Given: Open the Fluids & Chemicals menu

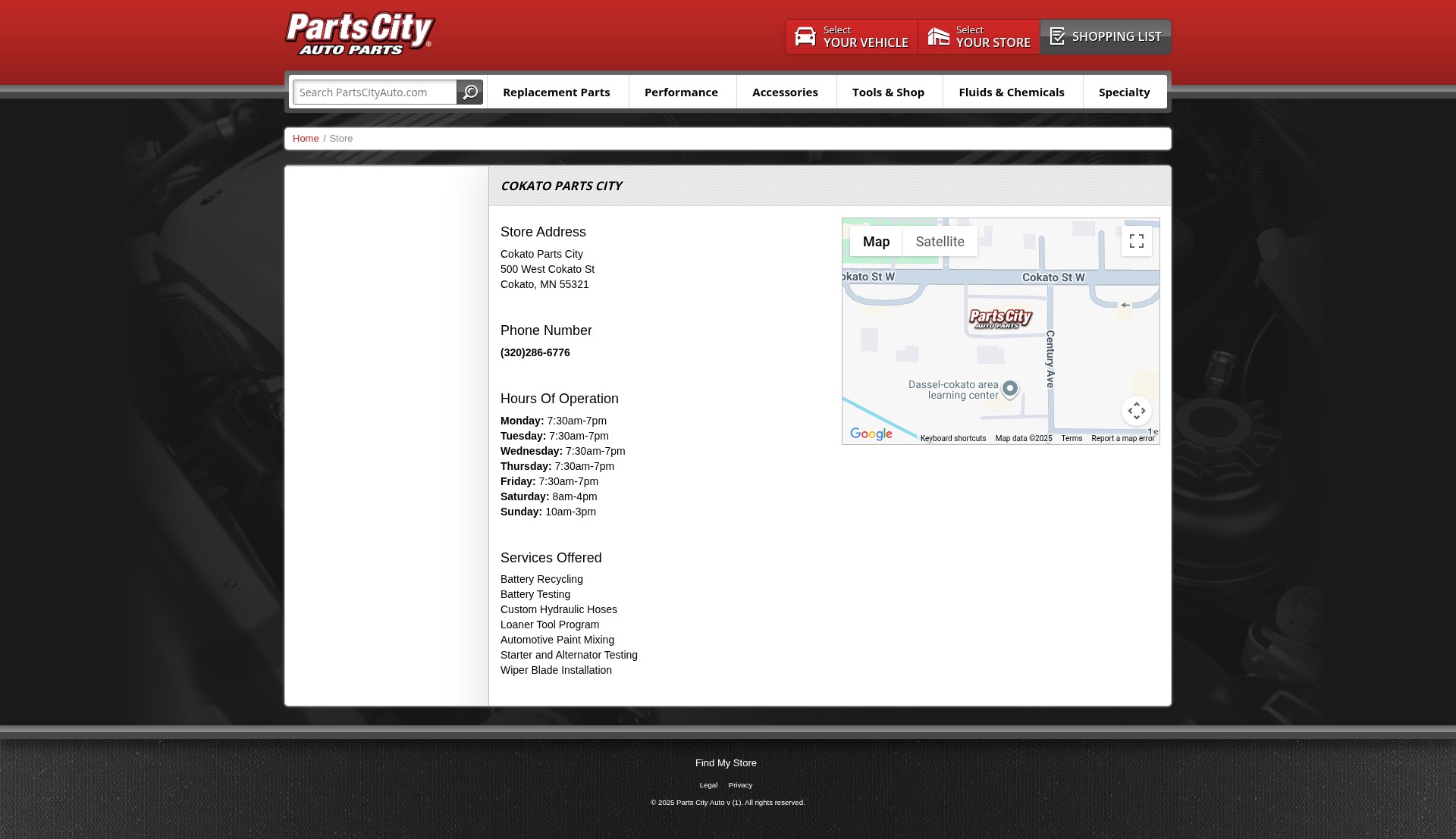Looking at the screenshot, I should pos(1012,92).
